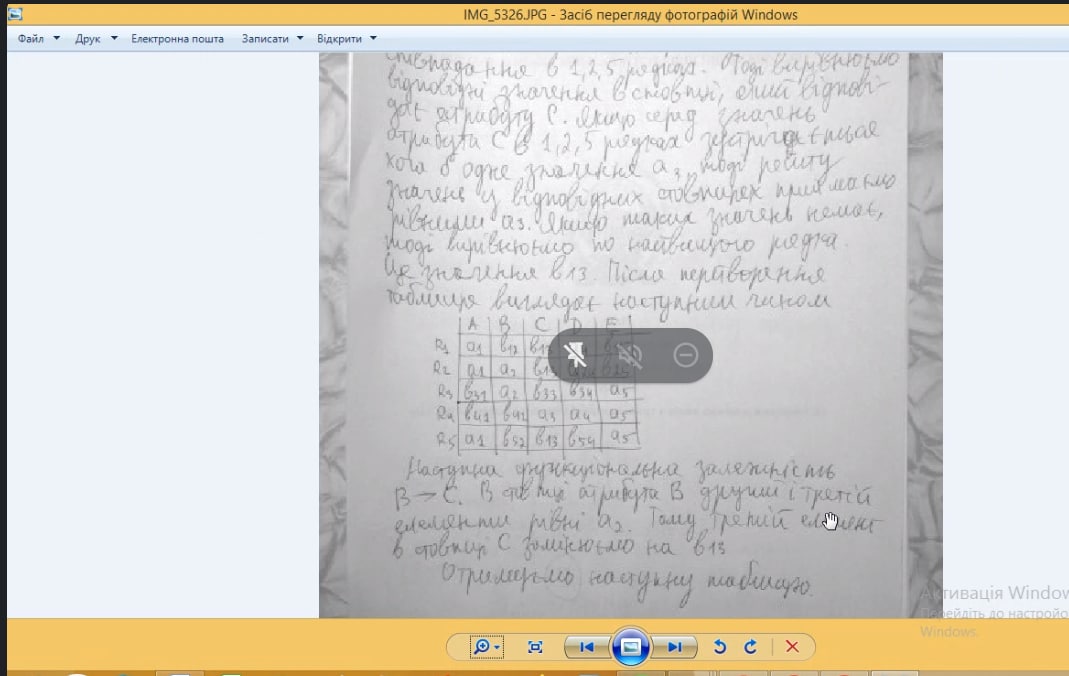The image size is (1069, 676).
Task: Open the Записати menu
Action: click(x=265, y=39)
